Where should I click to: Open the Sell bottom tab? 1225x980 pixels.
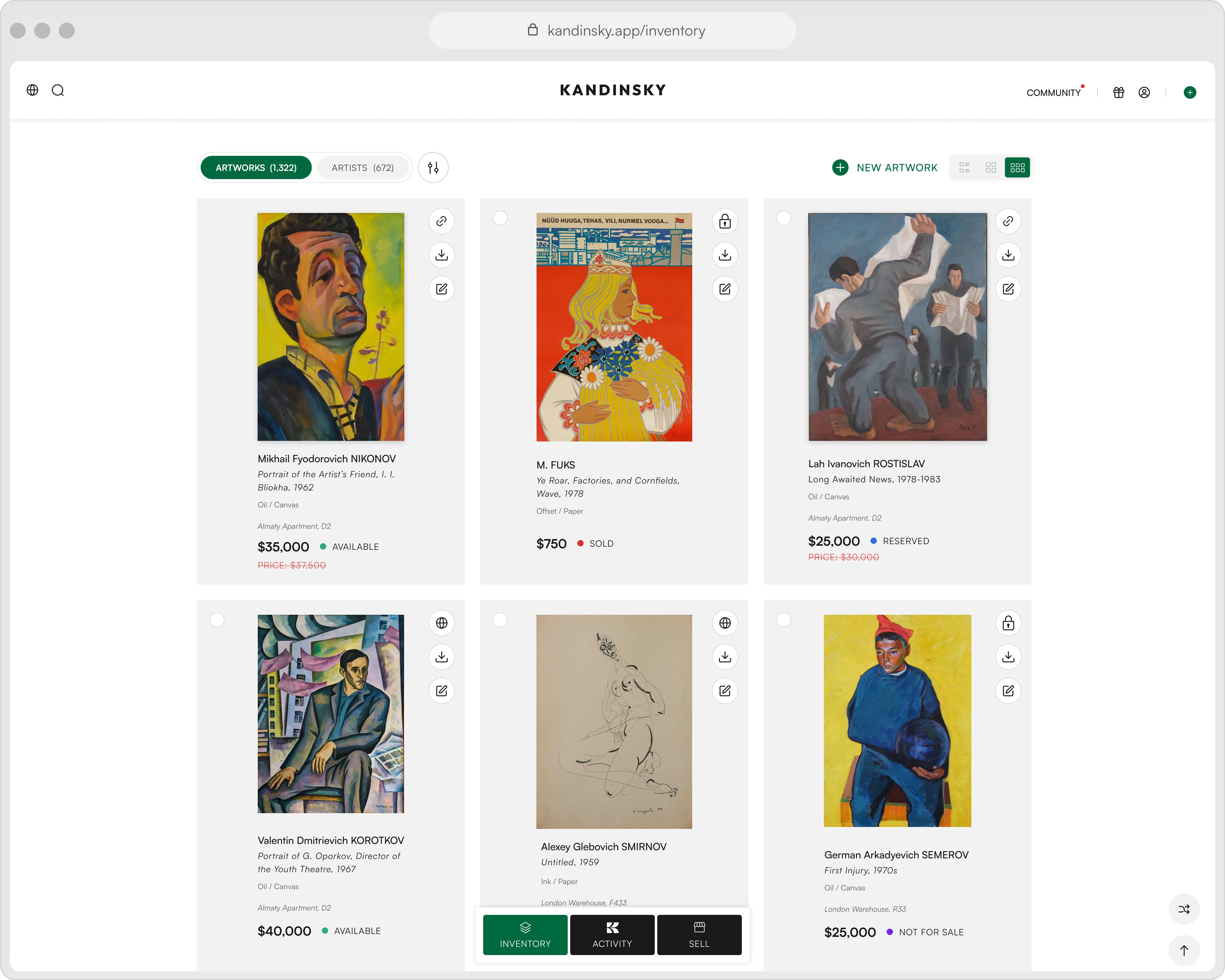(699, 935)
